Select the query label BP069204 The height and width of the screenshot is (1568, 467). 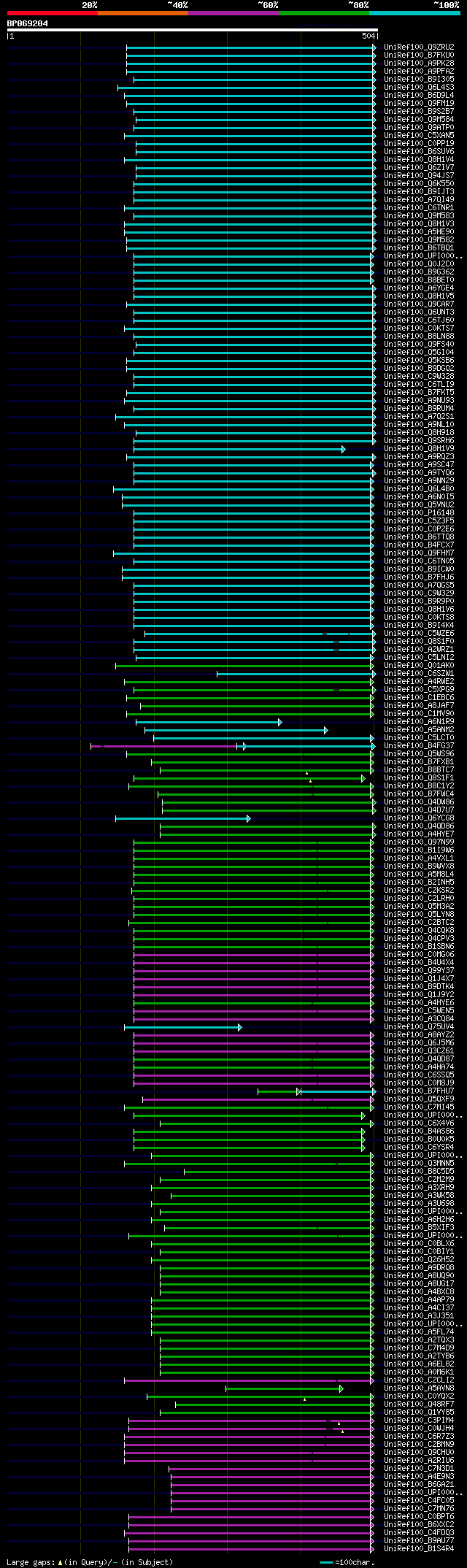[28, 23]
